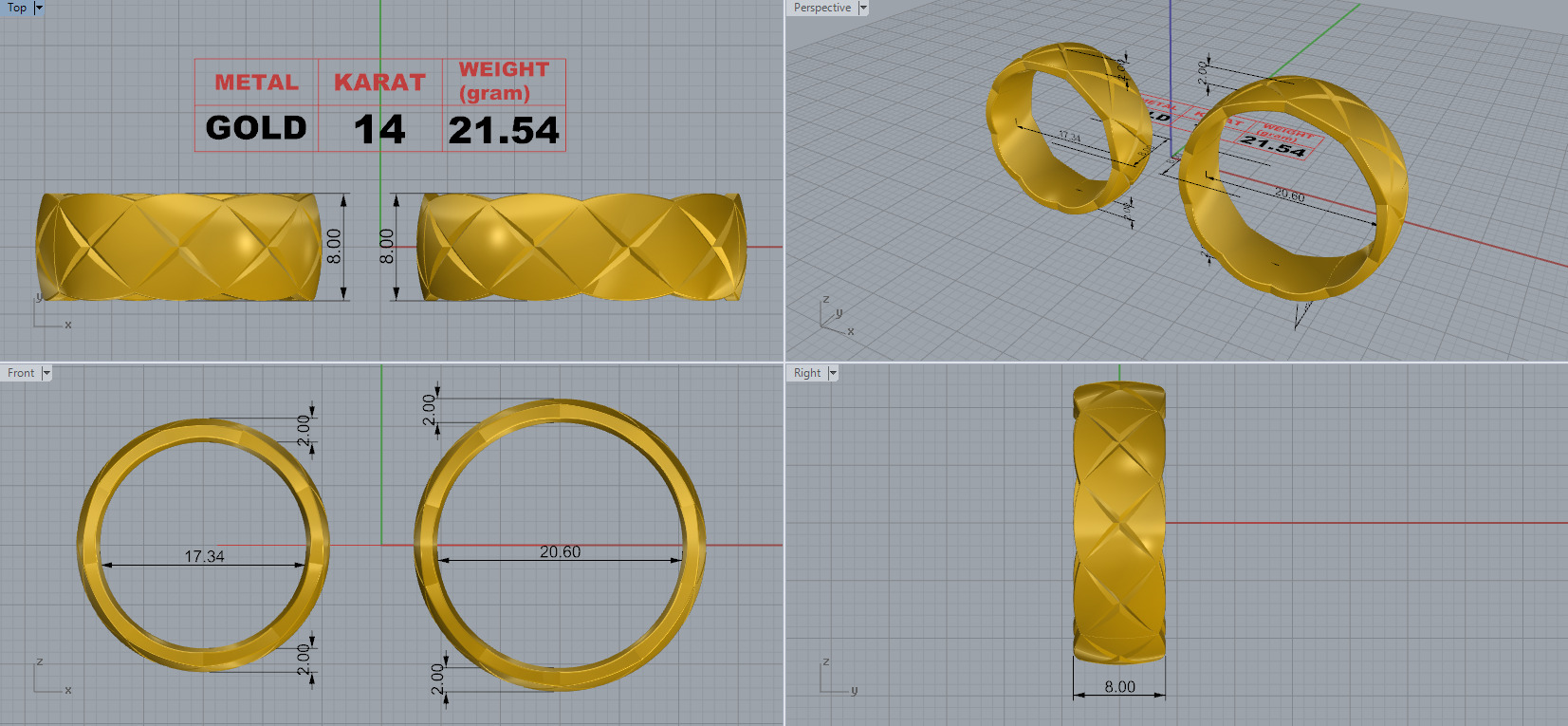The image size is (1568, 726).
Task: Select the 2.00 thickness dimension atop the 17.34 ring
Action: 304,430
